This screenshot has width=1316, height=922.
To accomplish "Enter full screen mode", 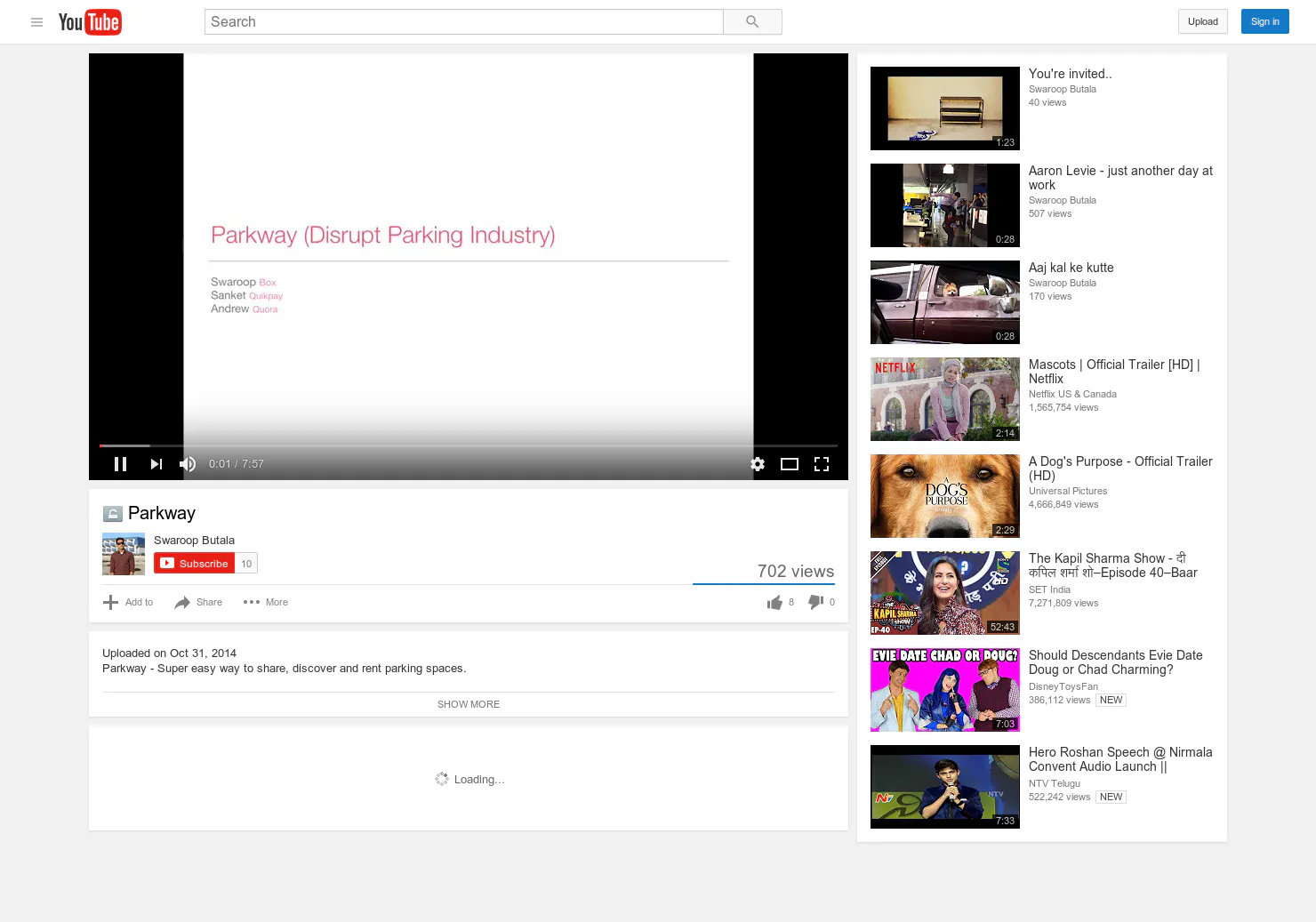I will 822,464.
